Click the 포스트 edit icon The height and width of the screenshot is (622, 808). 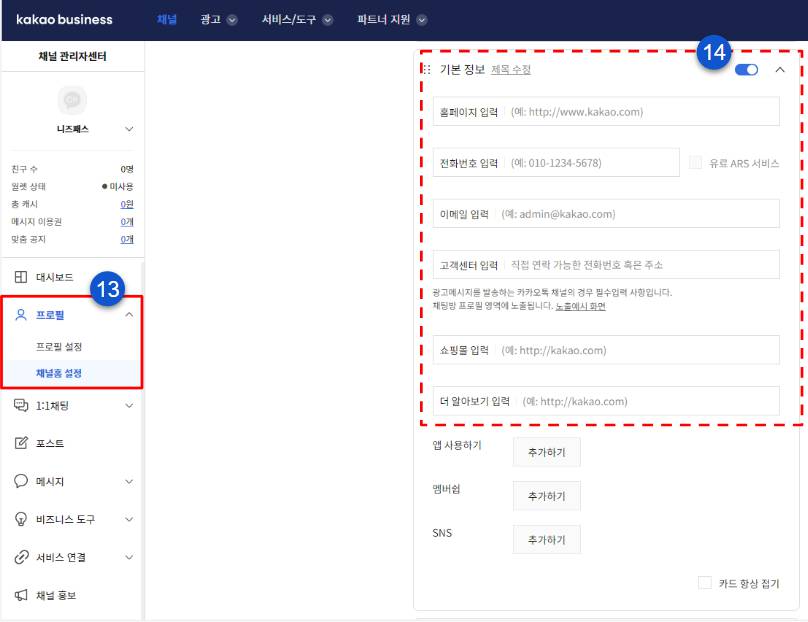point(21,443)
